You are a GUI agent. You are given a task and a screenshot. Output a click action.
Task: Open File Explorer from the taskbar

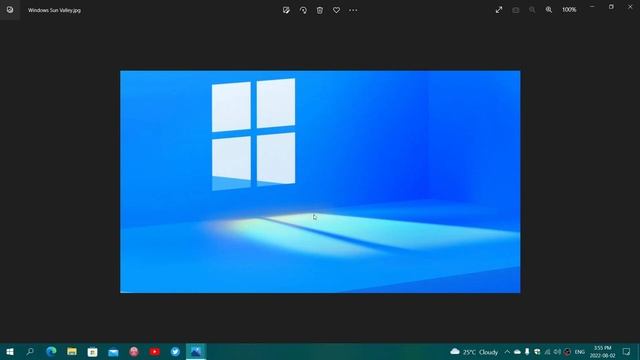(x=72, y=351)
